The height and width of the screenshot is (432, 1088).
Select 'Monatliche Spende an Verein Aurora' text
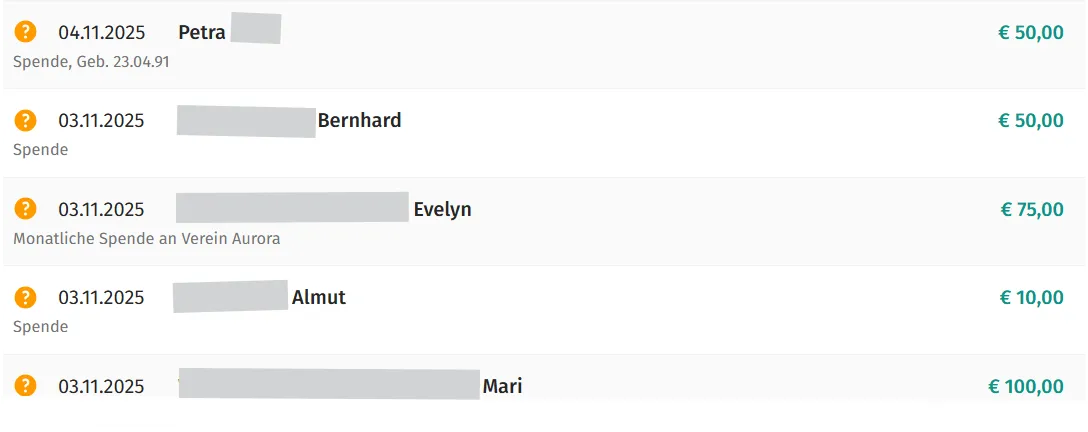point(147,239)
